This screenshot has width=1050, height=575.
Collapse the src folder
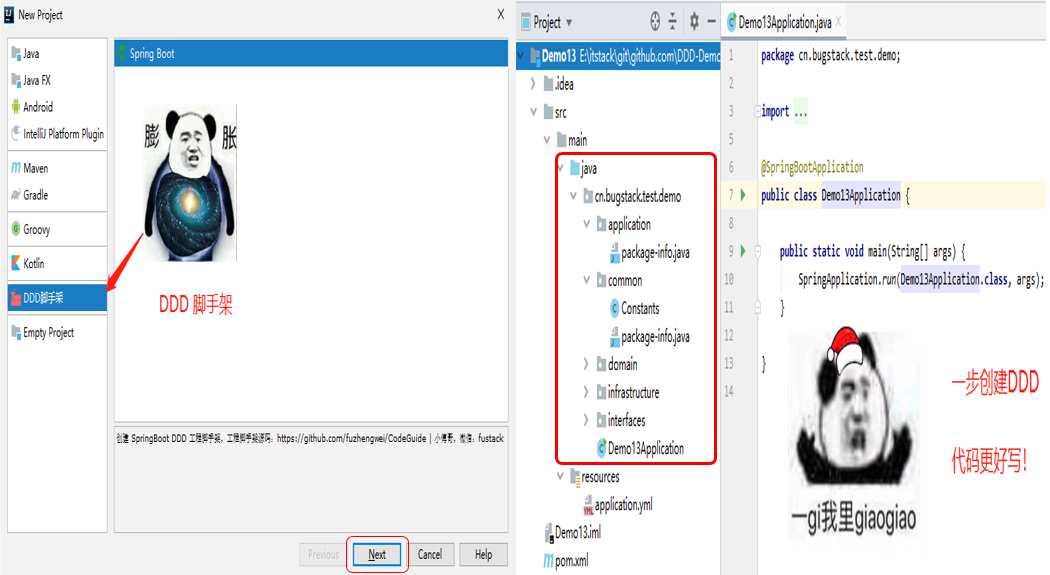point(533,112)
